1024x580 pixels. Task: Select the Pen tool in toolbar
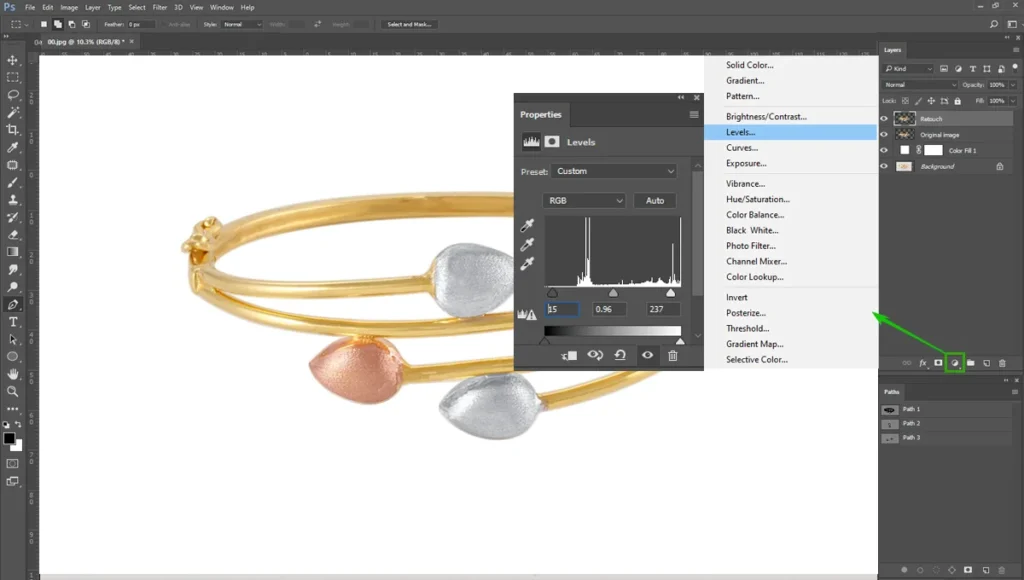click(x=12, y=304)
